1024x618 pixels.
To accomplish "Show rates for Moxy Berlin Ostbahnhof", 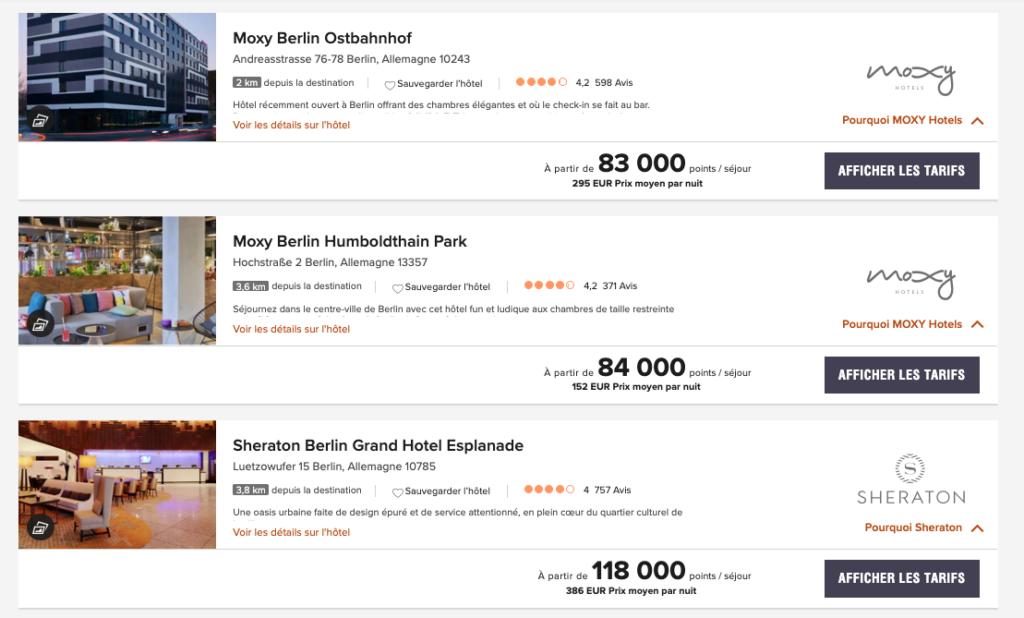I will click(901, 171).
